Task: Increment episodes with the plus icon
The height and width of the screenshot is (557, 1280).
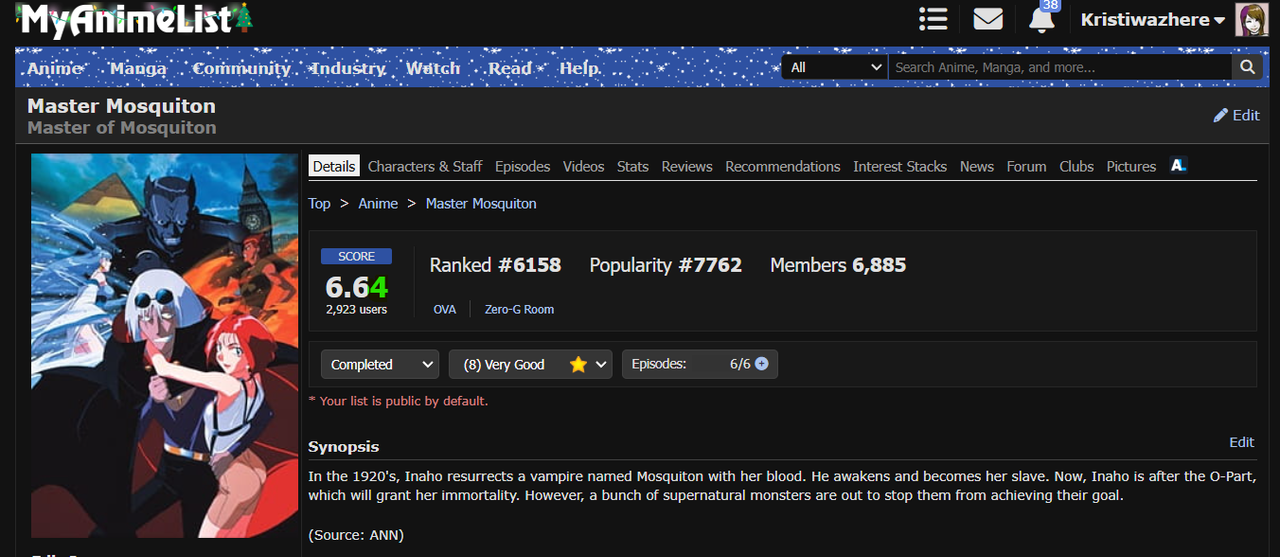Action: (x=762, y=364)
